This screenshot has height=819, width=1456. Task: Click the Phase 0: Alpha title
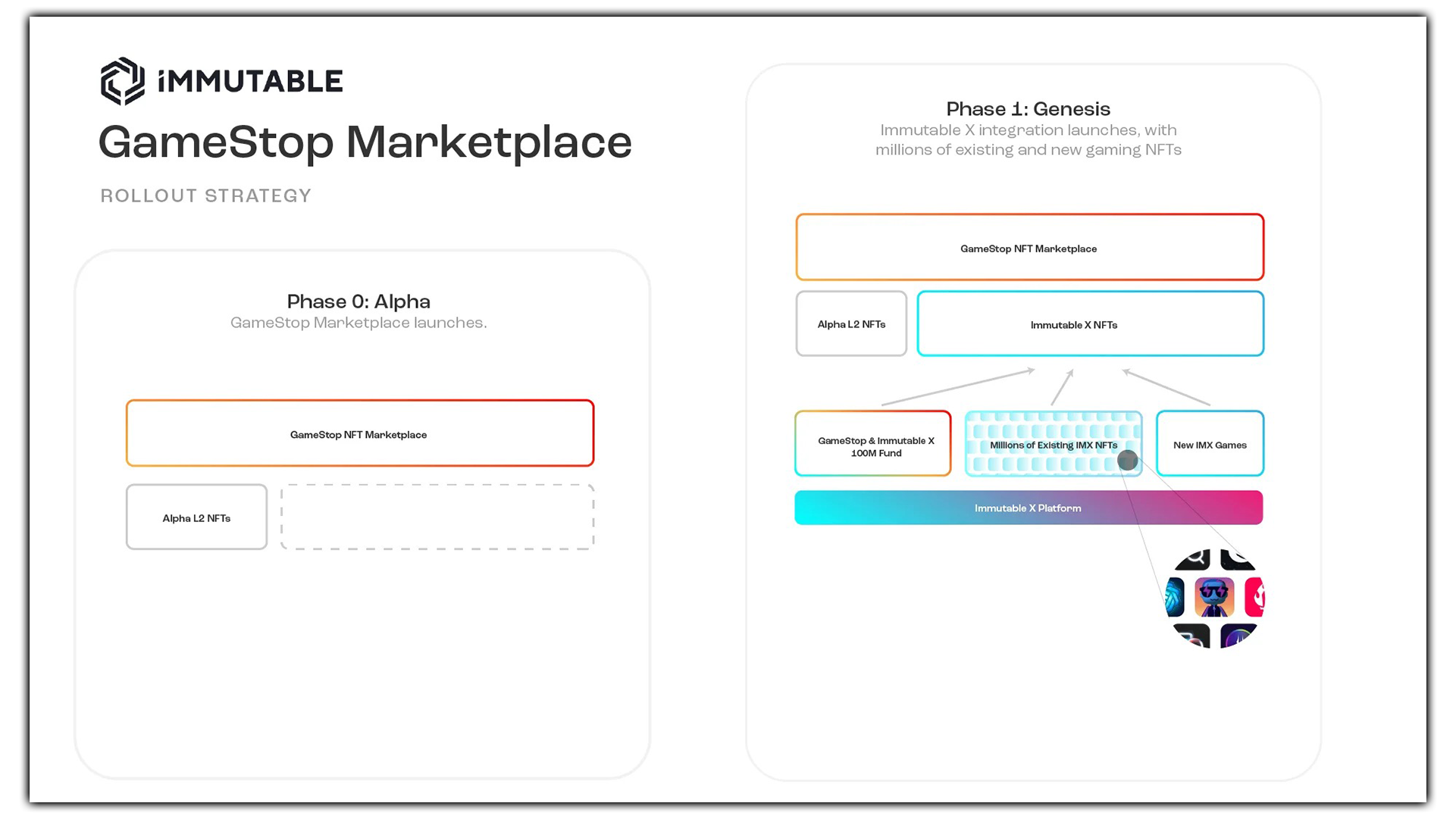359,302
